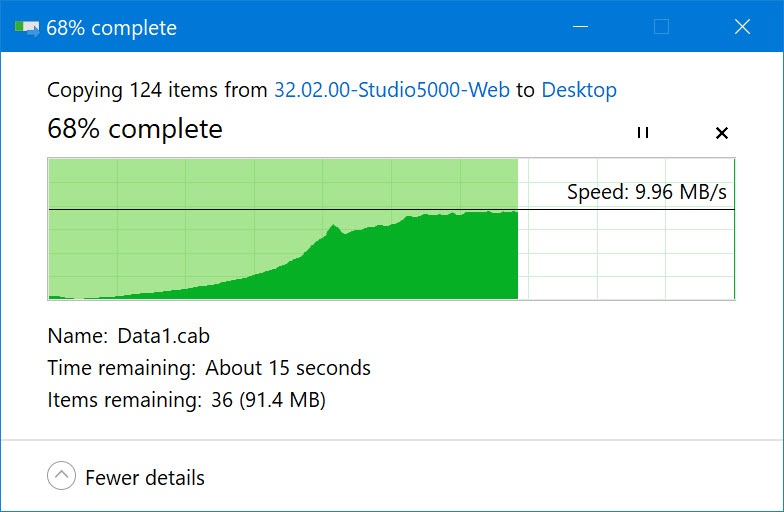Click the 'About 15 seconds' time remaining text
Viewport: 784px width, 512px height.
[x=288, y=368]
